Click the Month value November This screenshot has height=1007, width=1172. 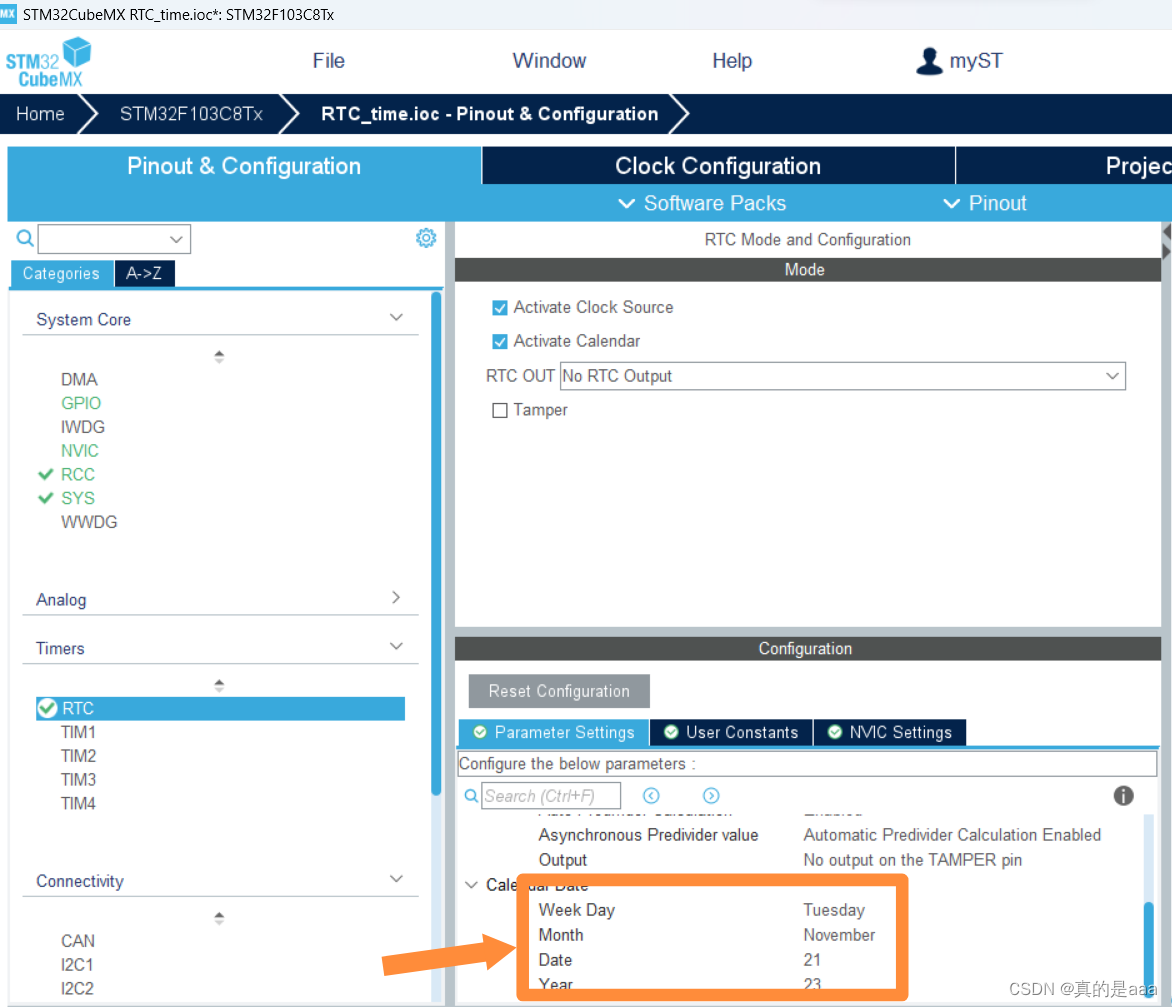839,934
